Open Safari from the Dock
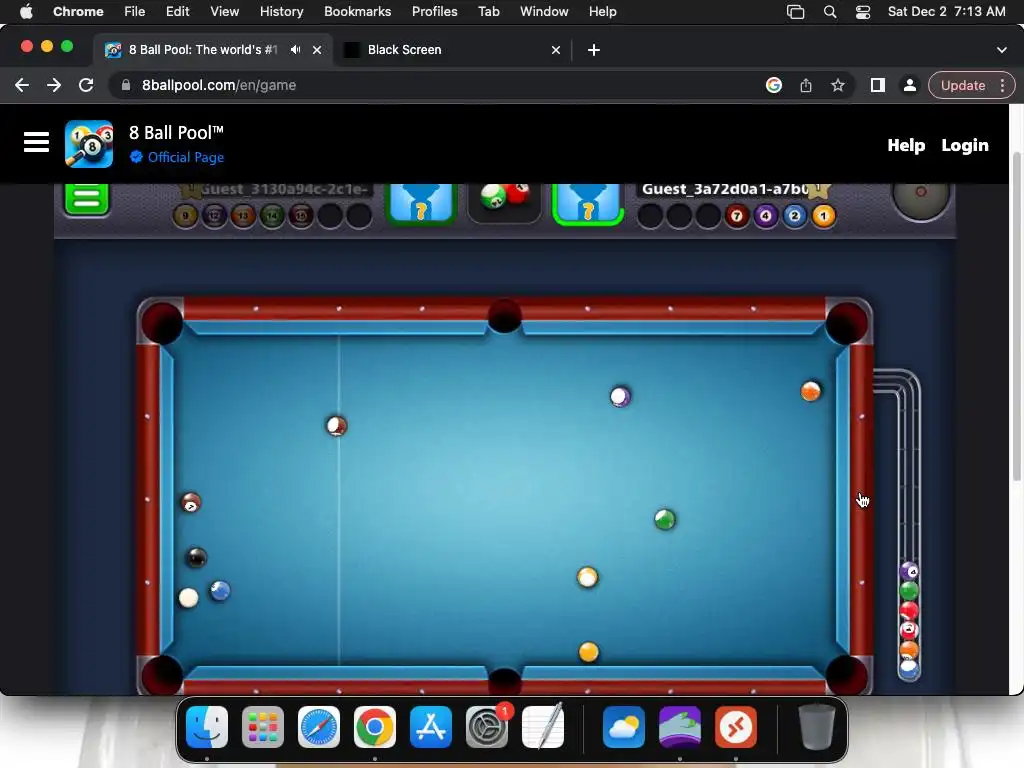The width and height of the screenshot is (1024, 768). pos(319,727)
